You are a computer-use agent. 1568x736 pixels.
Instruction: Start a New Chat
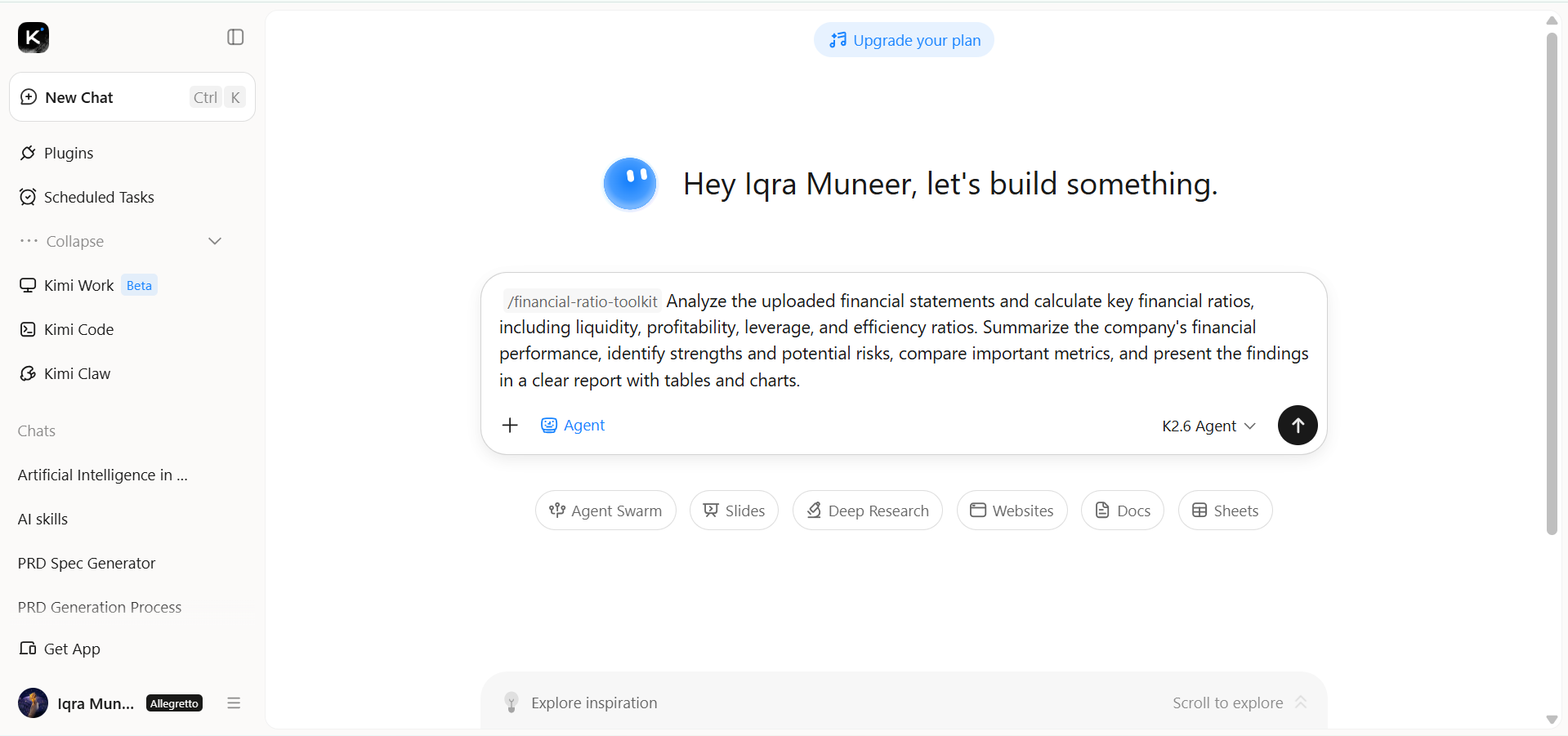click(132, 97)
